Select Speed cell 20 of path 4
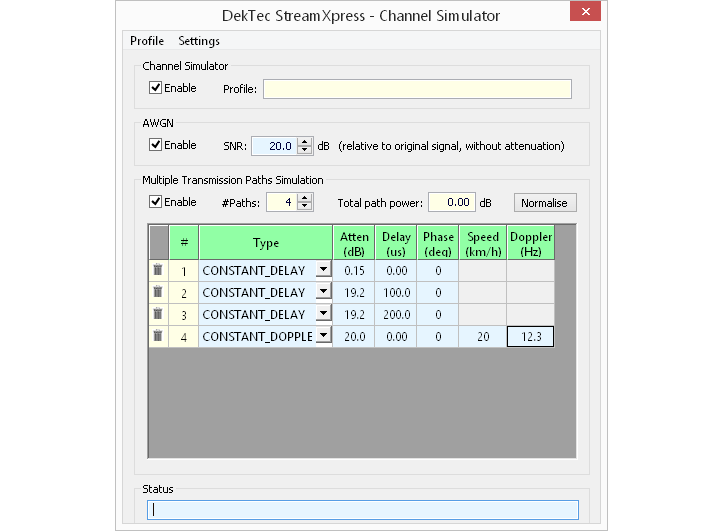 483,337
